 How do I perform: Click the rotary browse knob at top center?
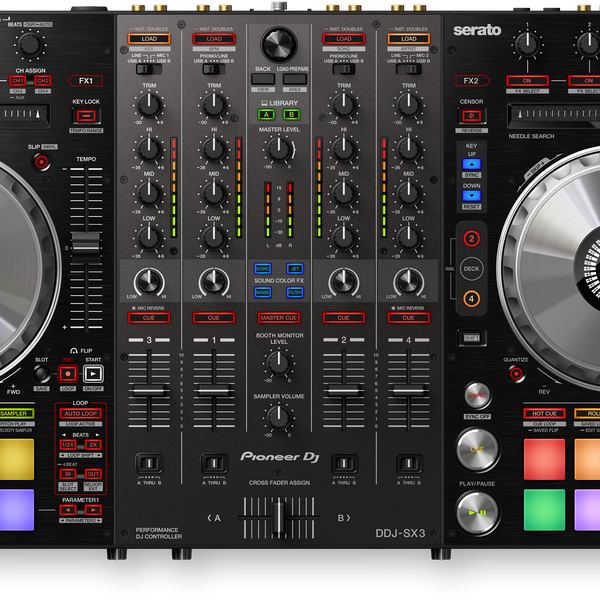click(279, 44)
